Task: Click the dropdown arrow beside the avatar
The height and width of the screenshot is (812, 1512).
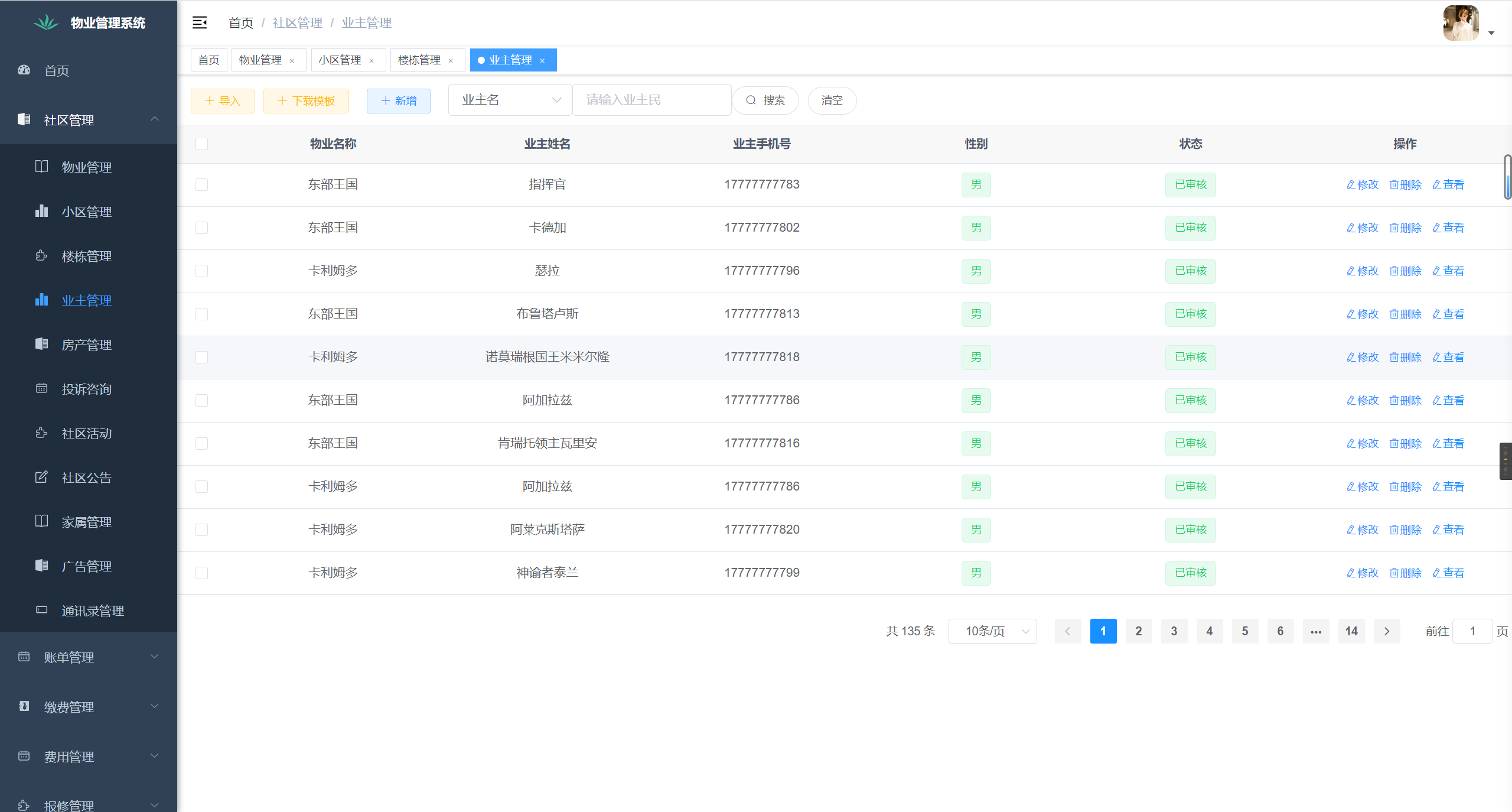Action: tap(1491, 33)
